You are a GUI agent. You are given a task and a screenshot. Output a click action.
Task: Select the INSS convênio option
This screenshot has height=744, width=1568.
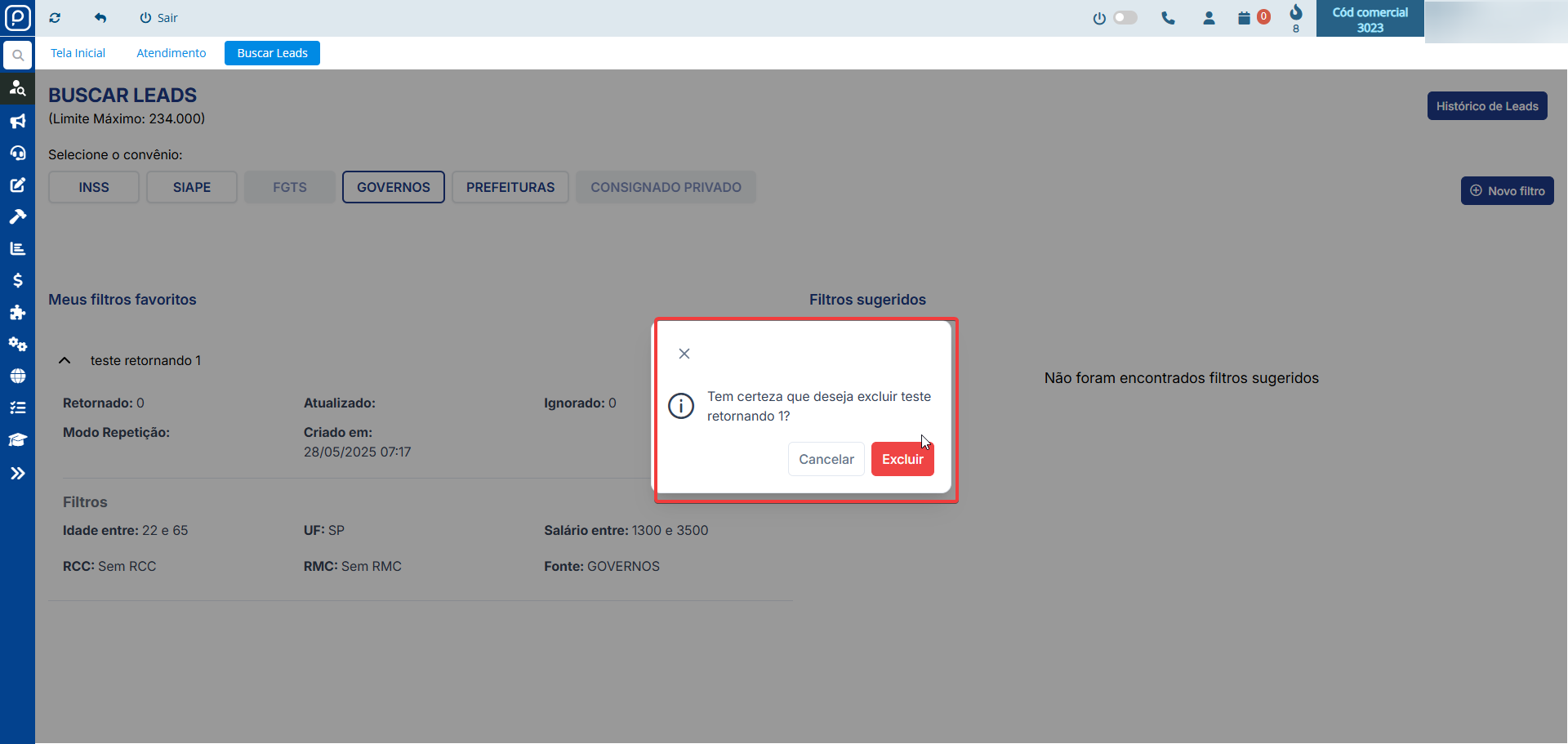point(94,187)
